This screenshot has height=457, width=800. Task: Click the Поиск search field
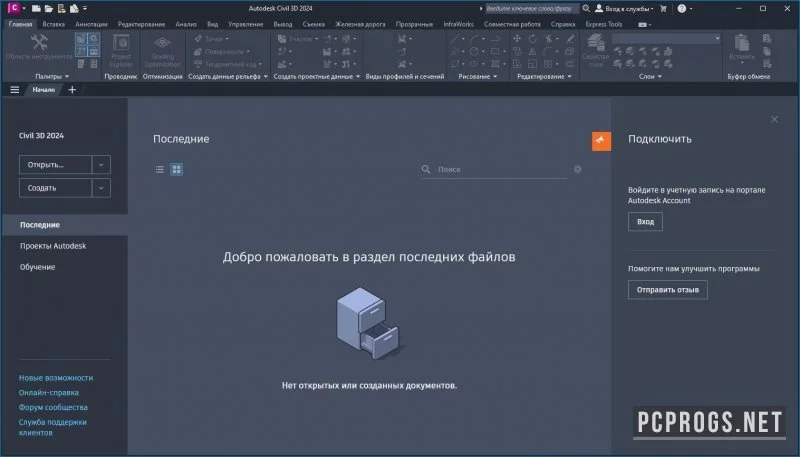click(494, 169)
